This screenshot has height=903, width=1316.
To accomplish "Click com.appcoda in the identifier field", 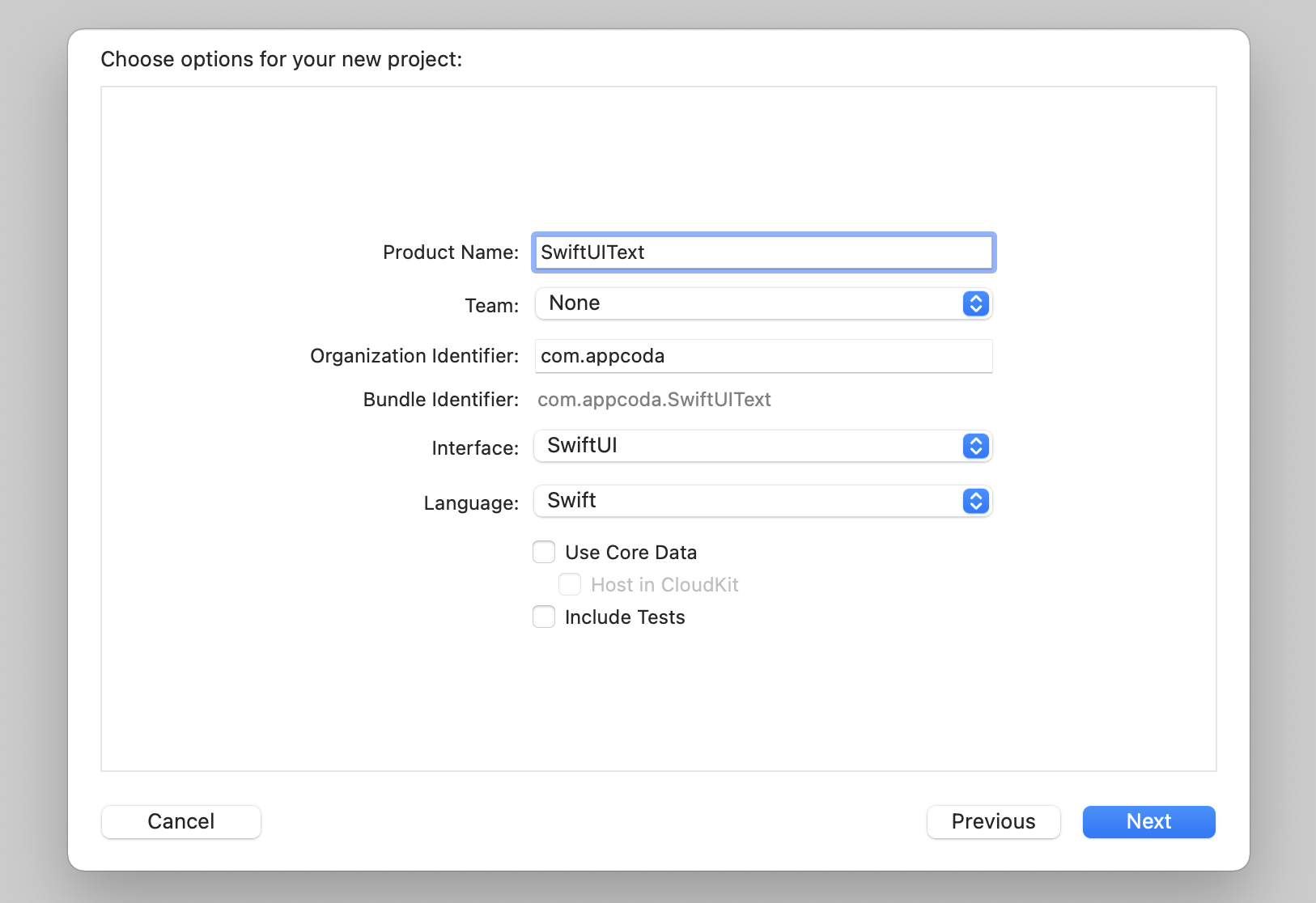I will 603,356.
